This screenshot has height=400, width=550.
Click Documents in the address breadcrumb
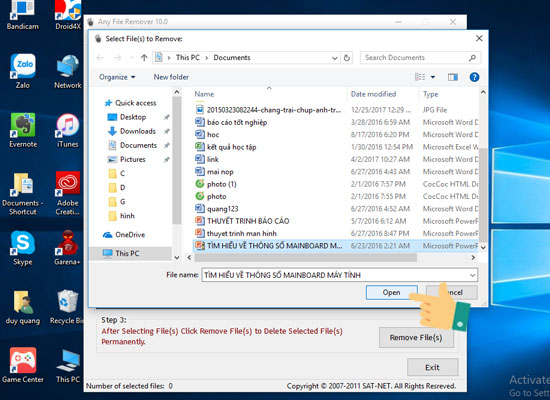coord(232,58)
